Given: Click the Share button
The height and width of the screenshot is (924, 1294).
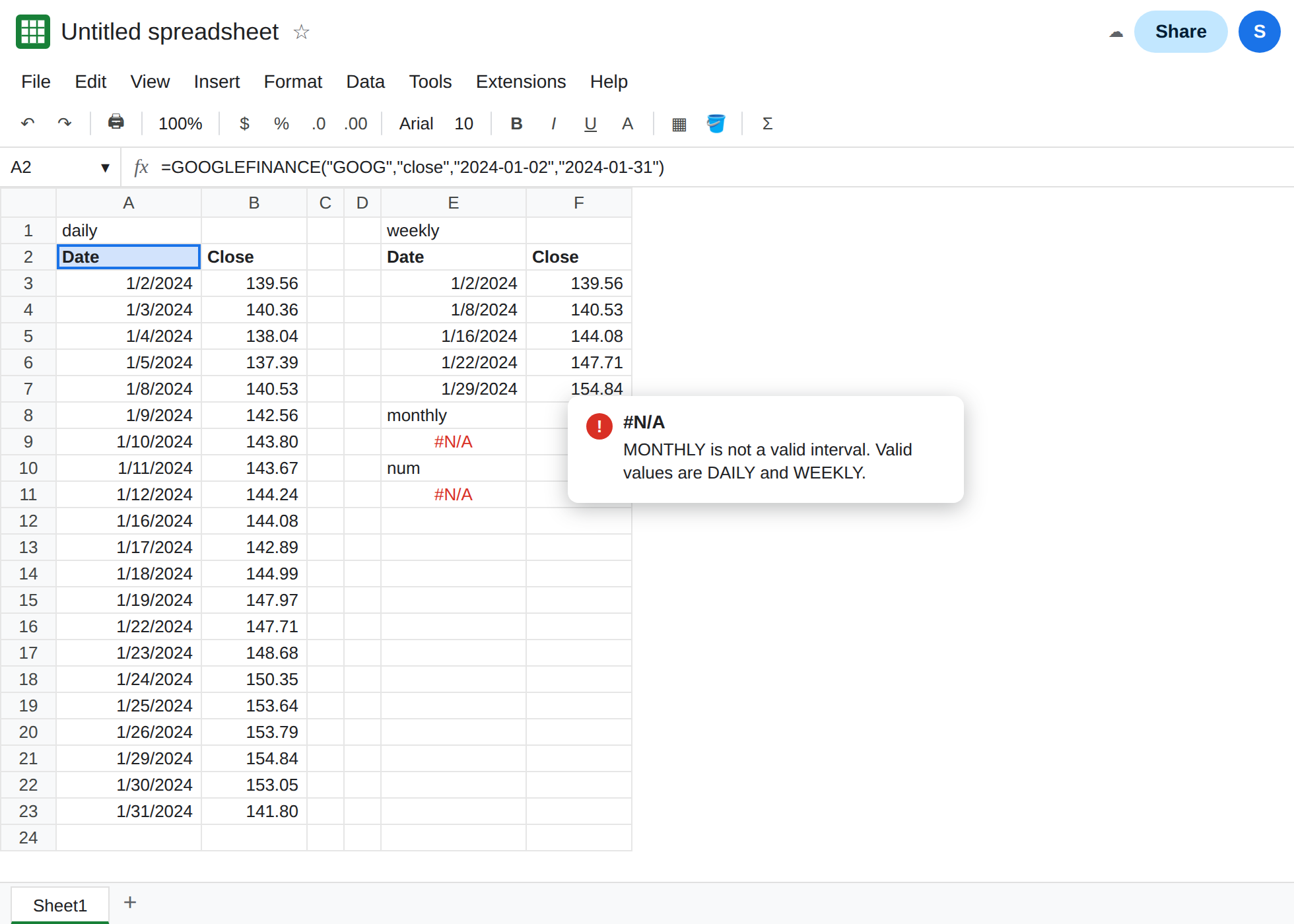Looking at the screenshot, I should tap(1180, 32).
